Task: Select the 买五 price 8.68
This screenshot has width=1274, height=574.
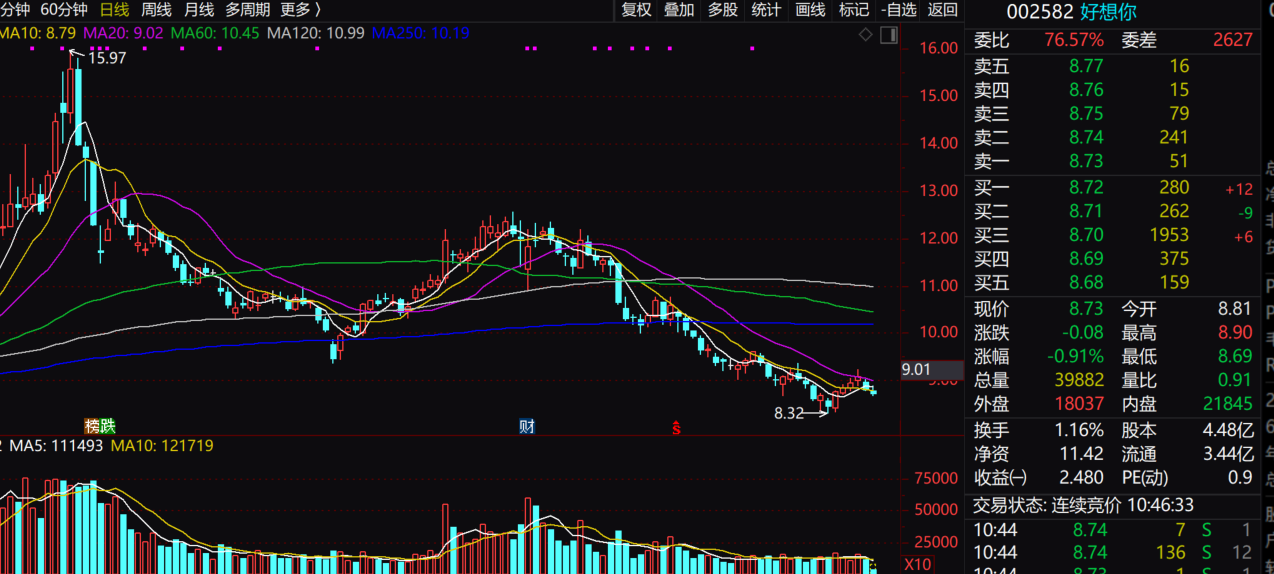Action: pyautogui.click(x=1086, y=282)
